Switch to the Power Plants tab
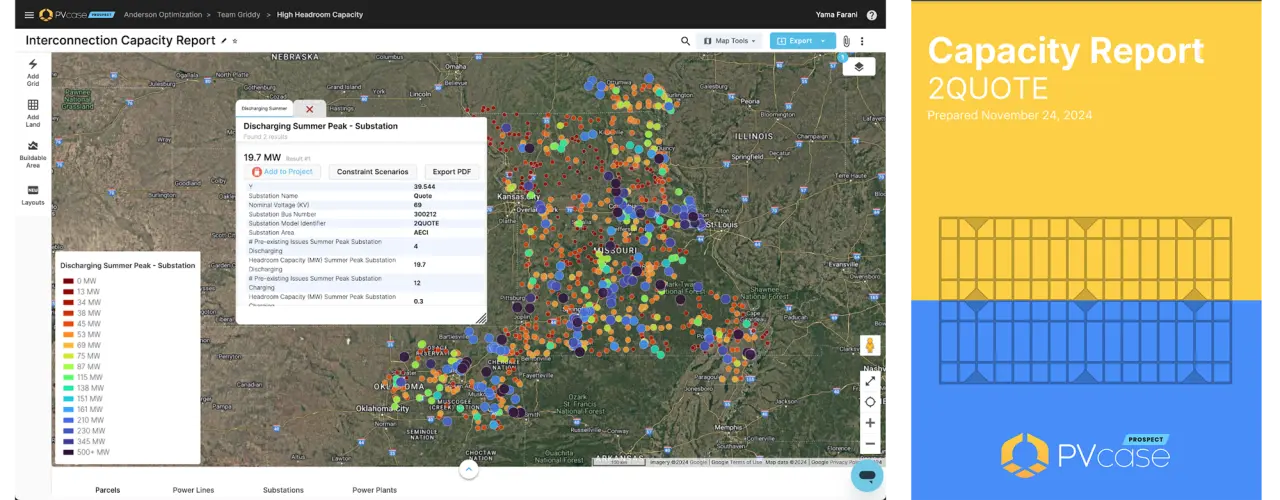 375,490
